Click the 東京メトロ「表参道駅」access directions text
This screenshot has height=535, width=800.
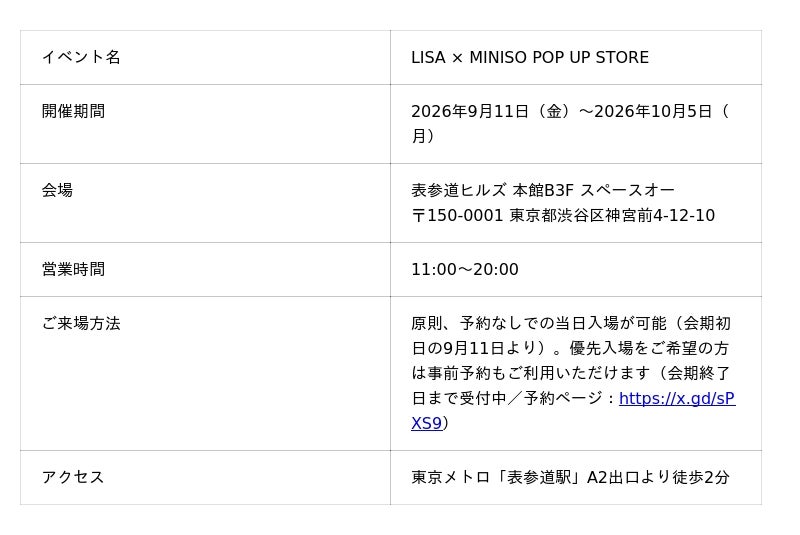click(570, 477)
